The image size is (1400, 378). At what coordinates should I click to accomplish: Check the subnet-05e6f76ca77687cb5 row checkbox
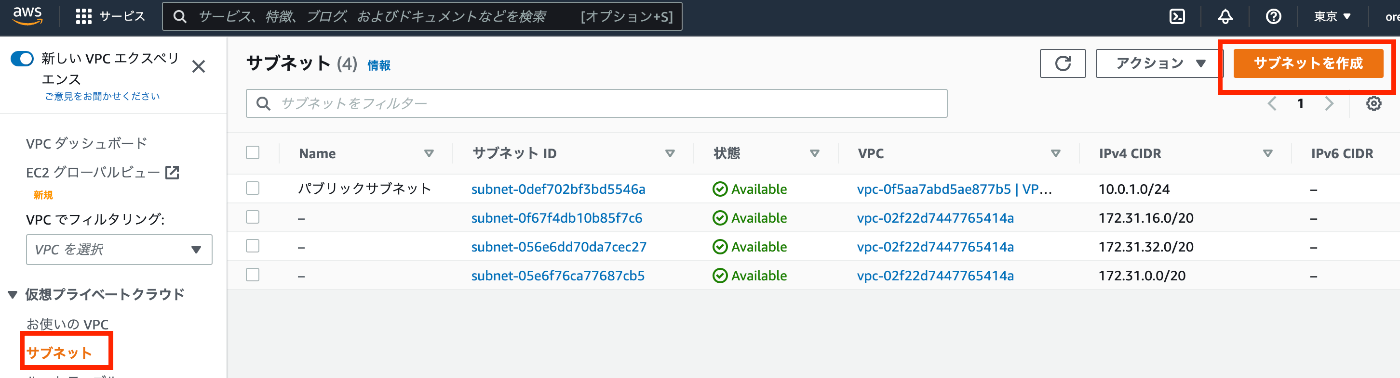point(253,275)
